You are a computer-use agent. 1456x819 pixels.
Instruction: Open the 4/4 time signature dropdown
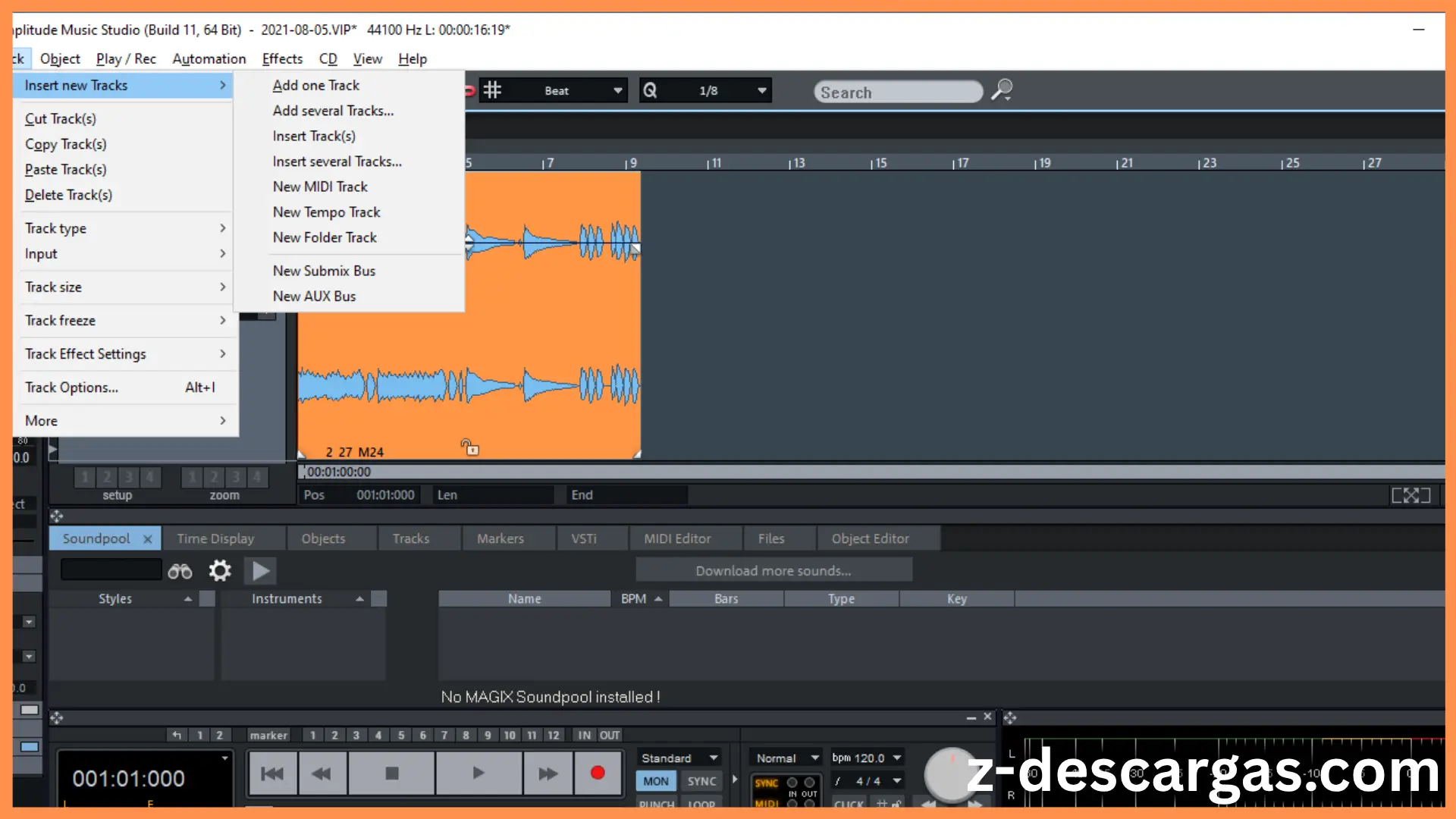tap(897, 780)
